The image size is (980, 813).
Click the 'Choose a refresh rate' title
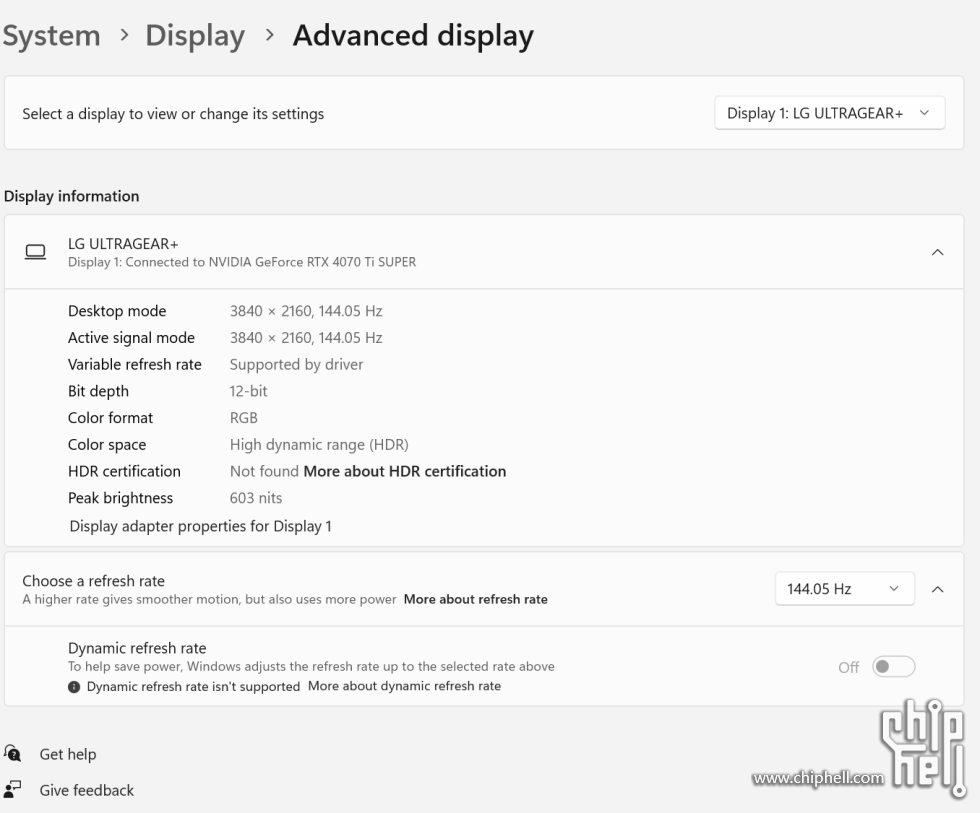[x=94, y=581]
